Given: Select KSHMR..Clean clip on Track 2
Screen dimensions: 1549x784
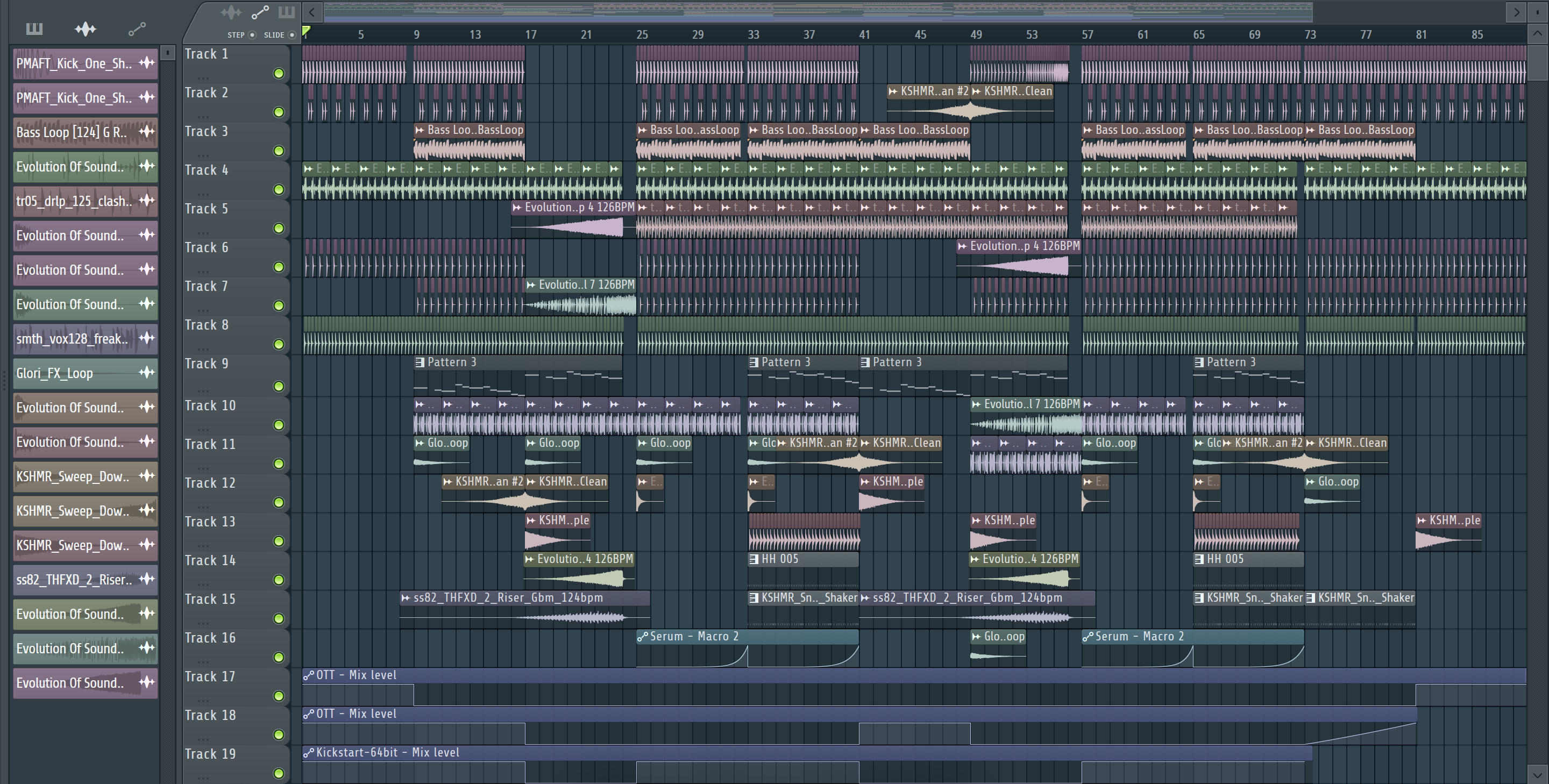Looking at the screenshot, I should pyautogui.click(x=1012, y=103).
